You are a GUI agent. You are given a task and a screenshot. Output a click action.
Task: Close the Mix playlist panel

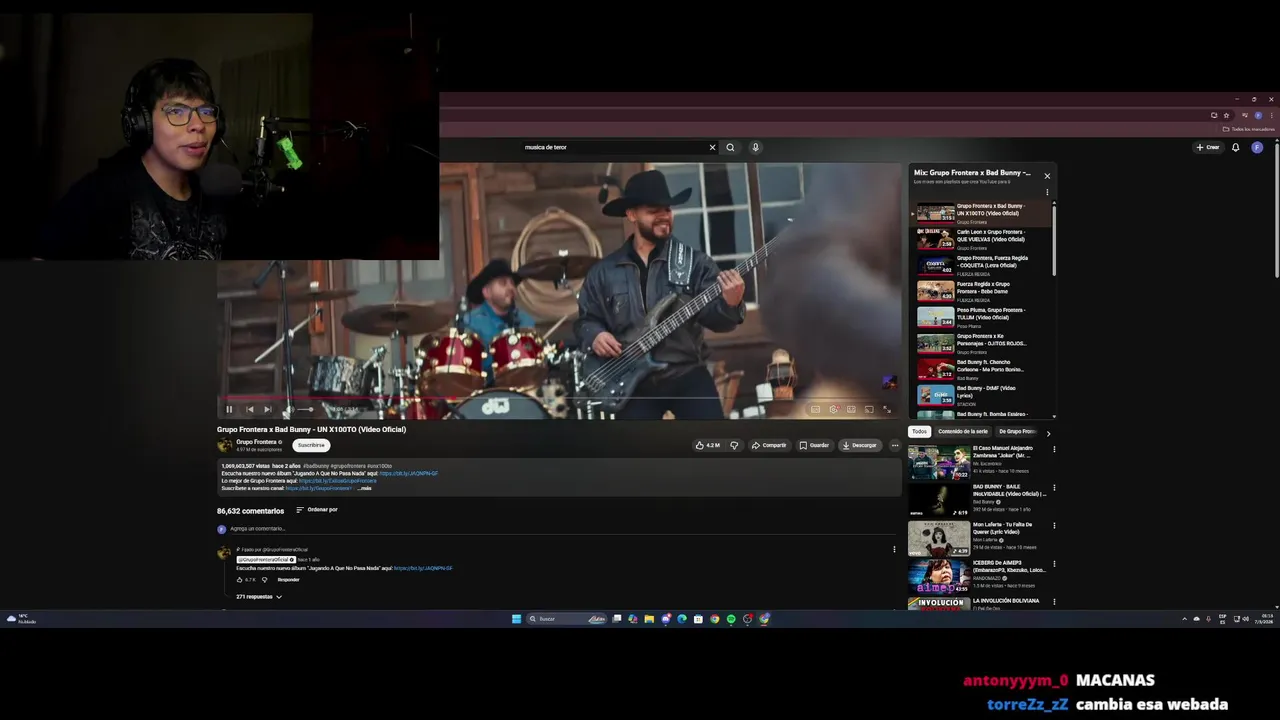1047,176
